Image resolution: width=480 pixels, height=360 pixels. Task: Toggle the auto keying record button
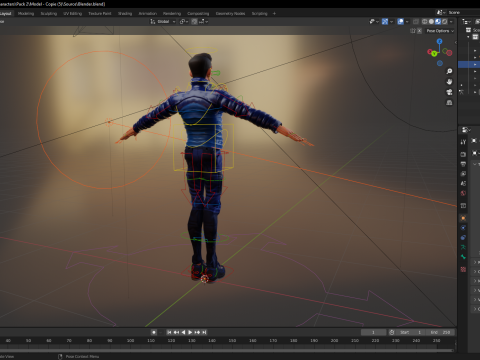point(154,332)
